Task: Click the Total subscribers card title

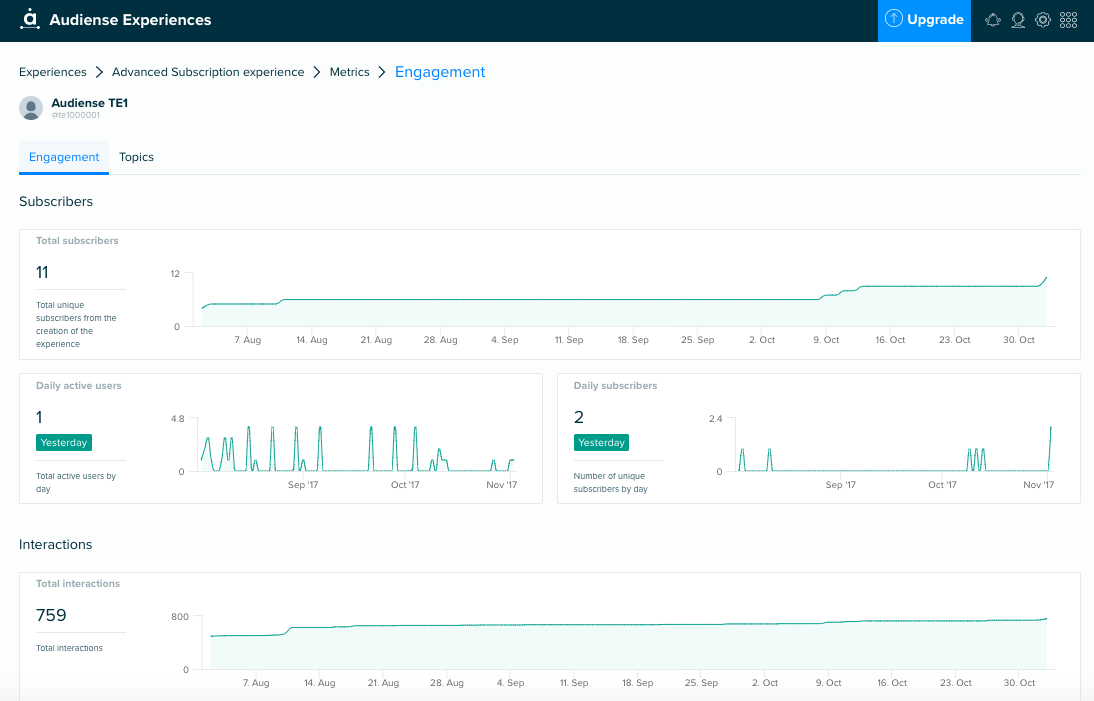Action: point(77,241)
